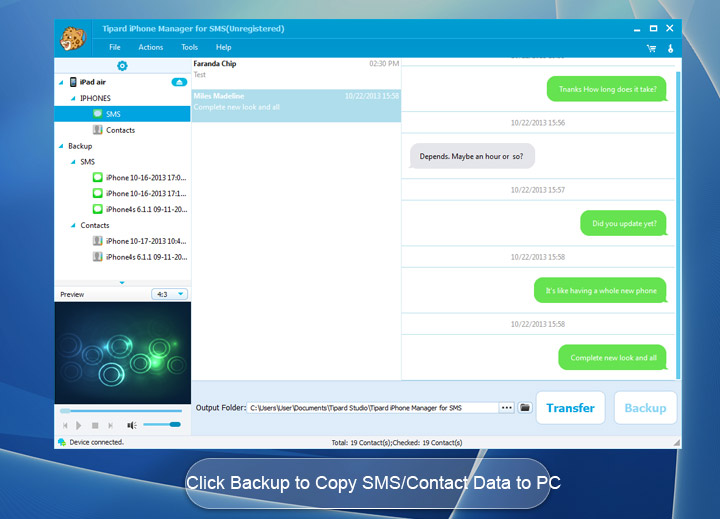The image size is (720, 519).
Task: Open the File menu
Action: pos(115,47)
